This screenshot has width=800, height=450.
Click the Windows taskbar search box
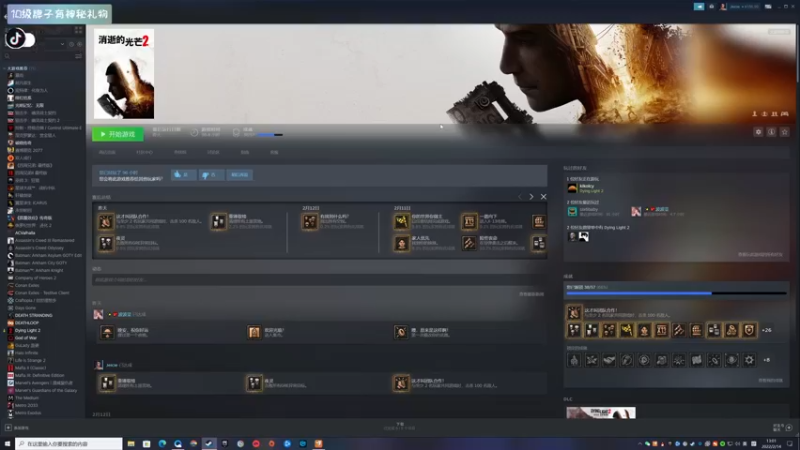69,444
